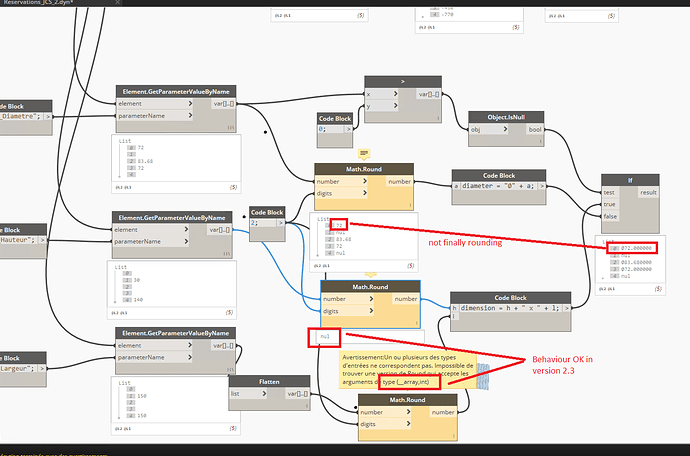Click the element port chevron on the _Diametre GetParameterValueByName node

(190, 103)
